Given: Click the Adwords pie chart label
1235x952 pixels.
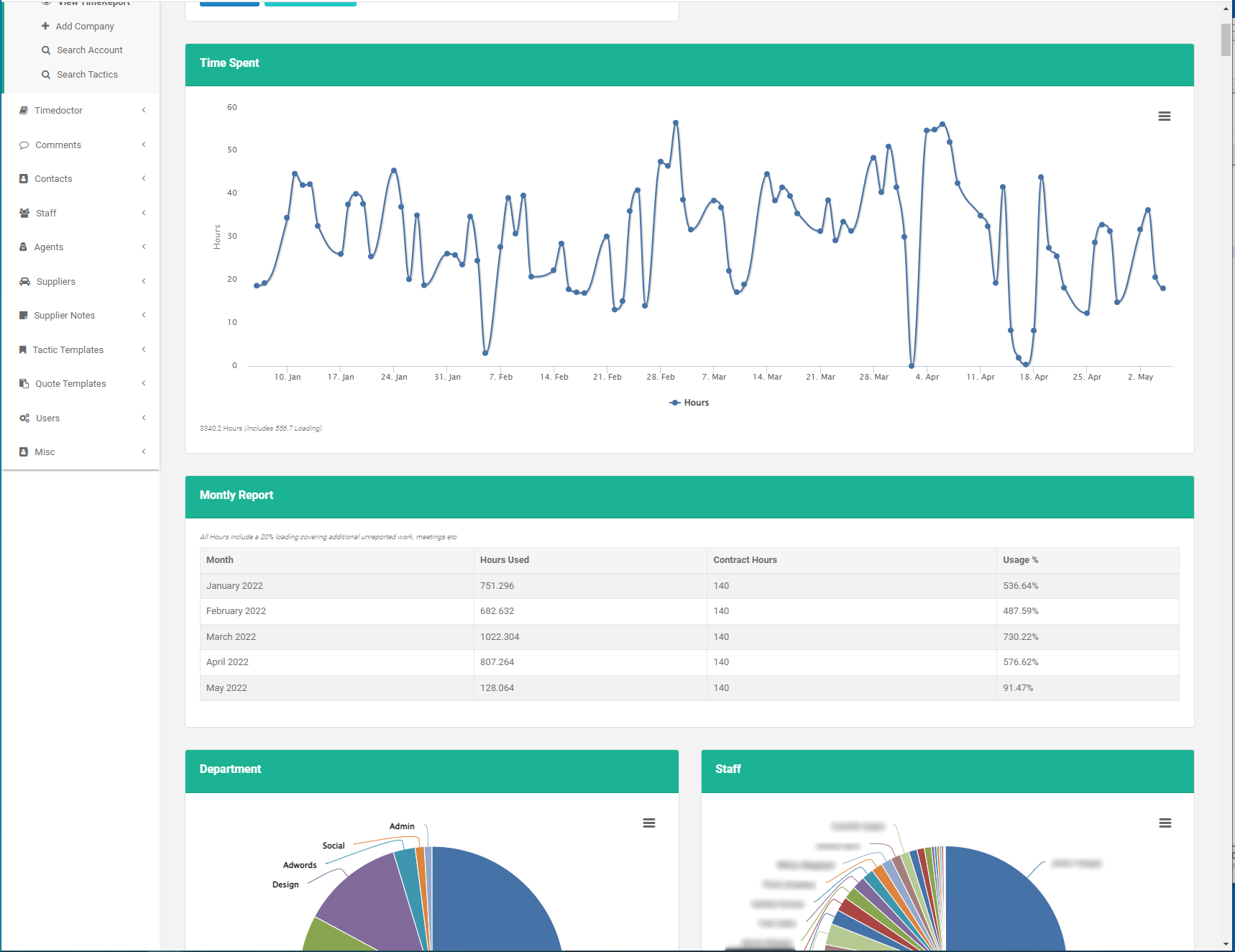Looking at the screenshot, I should (x=300, y=866).
